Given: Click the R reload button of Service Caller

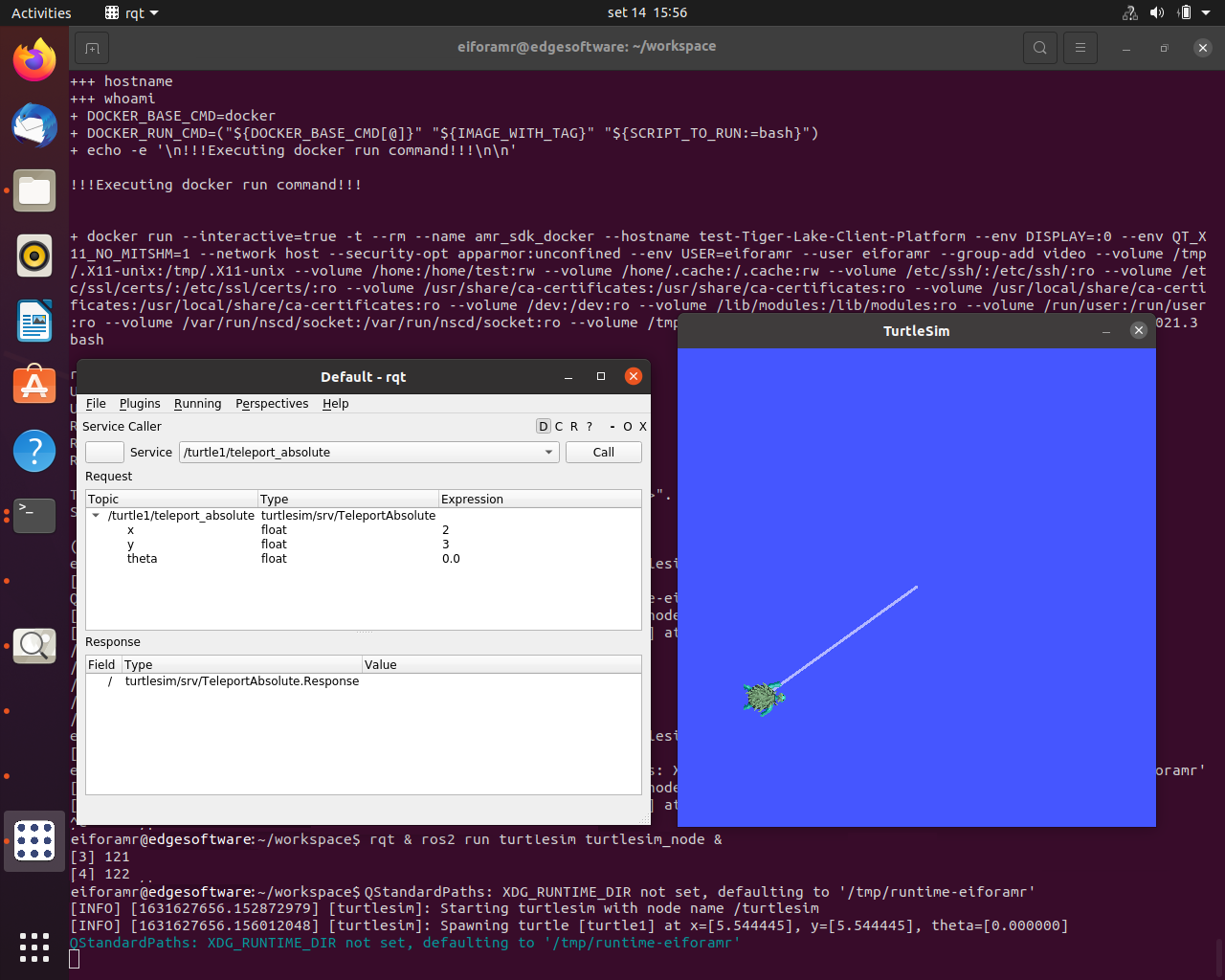Looking at the screenshot, I should coord(574,427).
